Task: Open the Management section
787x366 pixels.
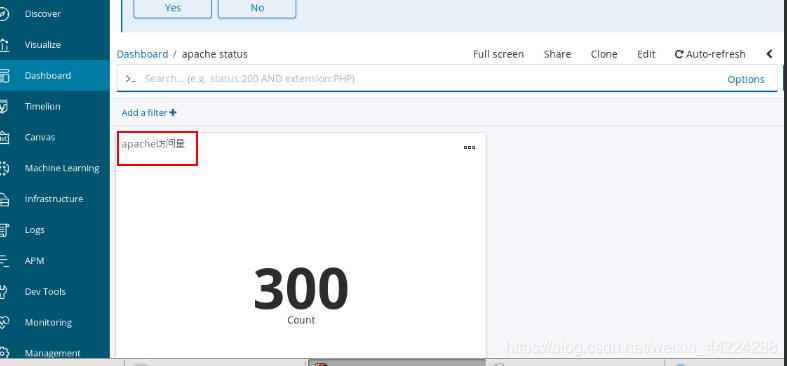Action: pyautogui.click(x=53, y=353)
